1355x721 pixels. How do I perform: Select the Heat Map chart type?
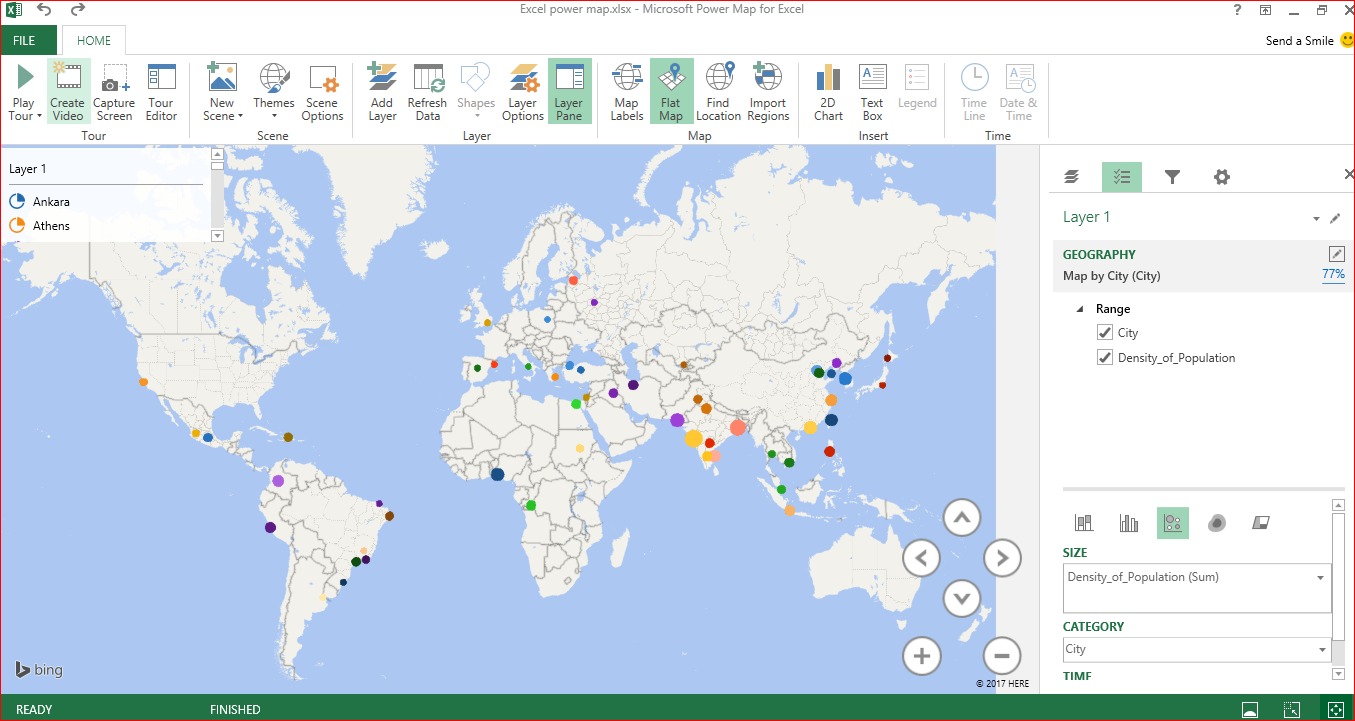1217,523
